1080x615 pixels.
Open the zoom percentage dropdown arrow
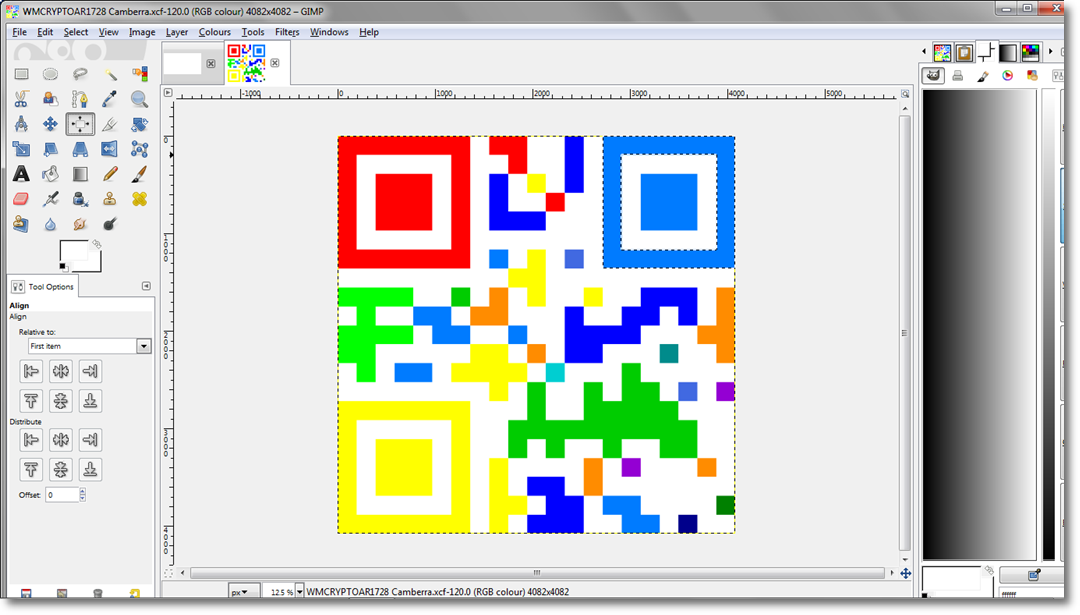[x=299, y=592]
